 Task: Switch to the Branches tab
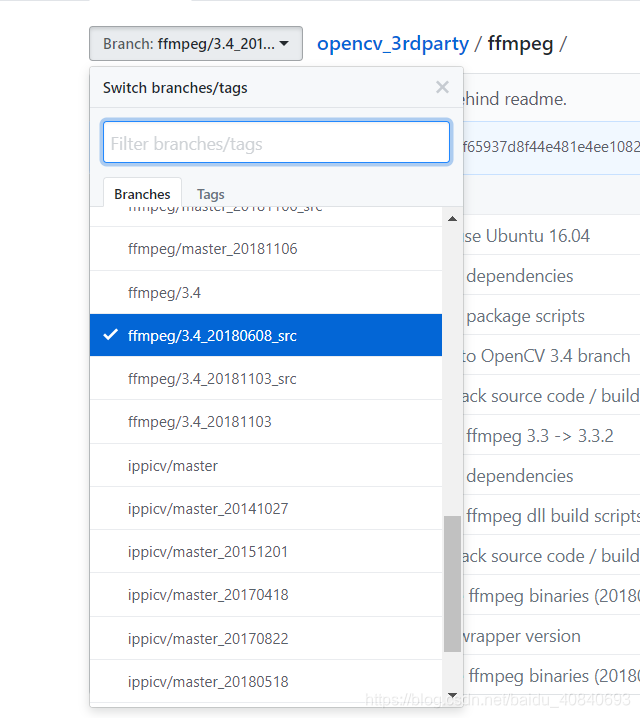coord(142,194)
